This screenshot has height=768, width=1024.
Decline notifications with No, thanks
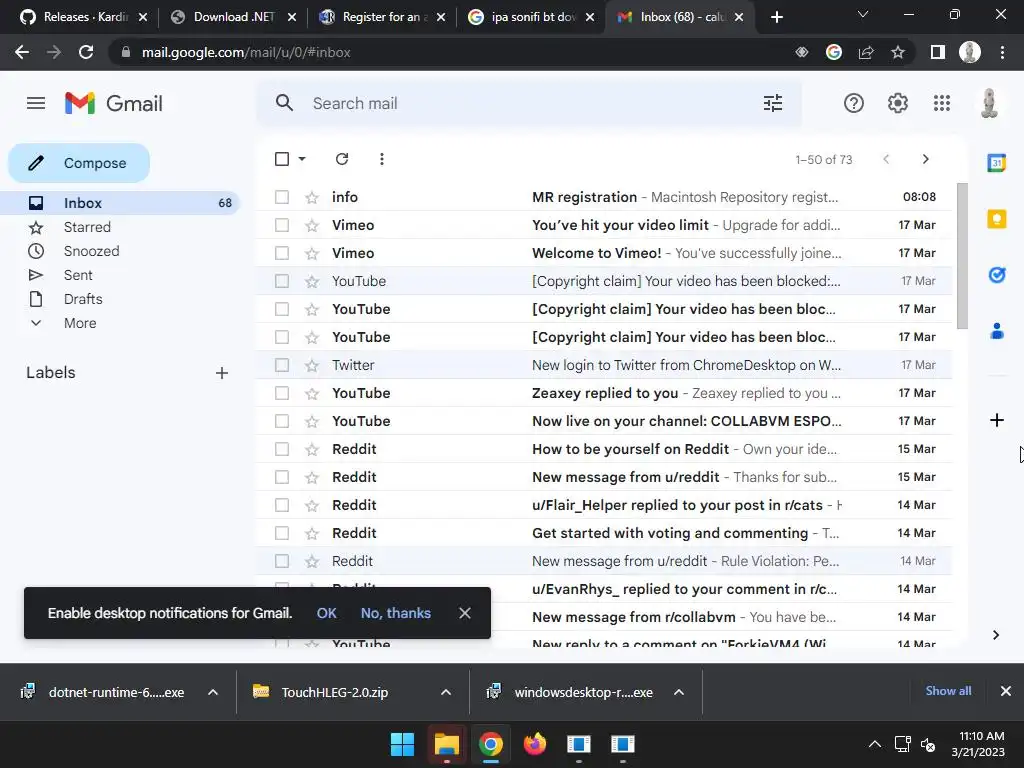(396, 613)
